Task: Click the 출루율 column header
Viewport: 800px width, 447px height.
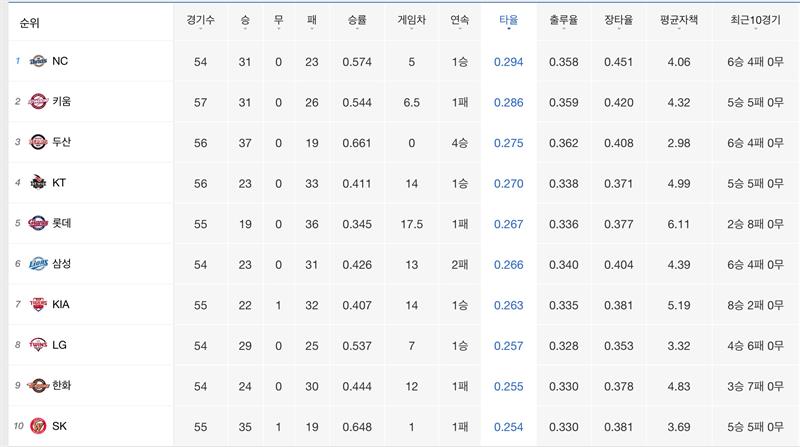Action: tap(564, 20)
